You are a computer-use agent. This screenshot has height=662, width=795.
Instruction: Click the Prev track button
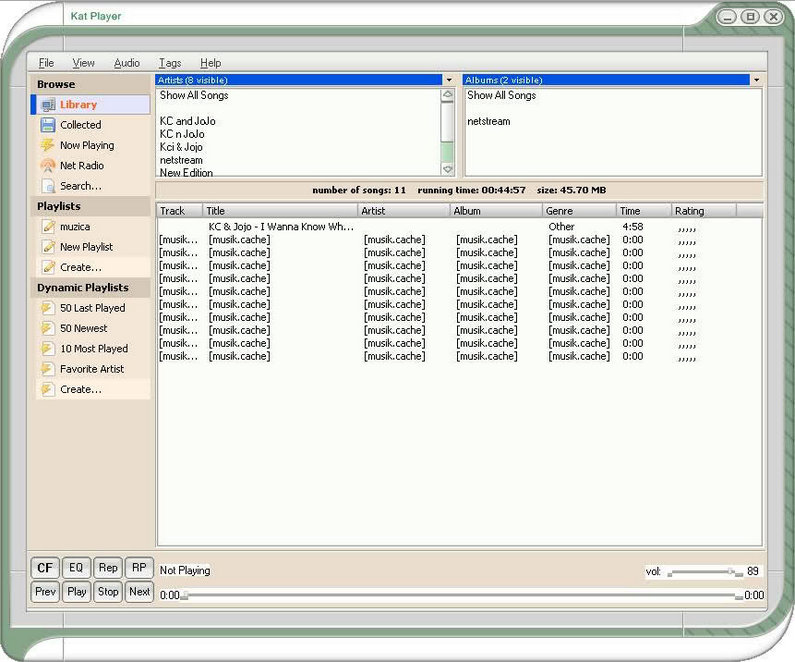45,592
